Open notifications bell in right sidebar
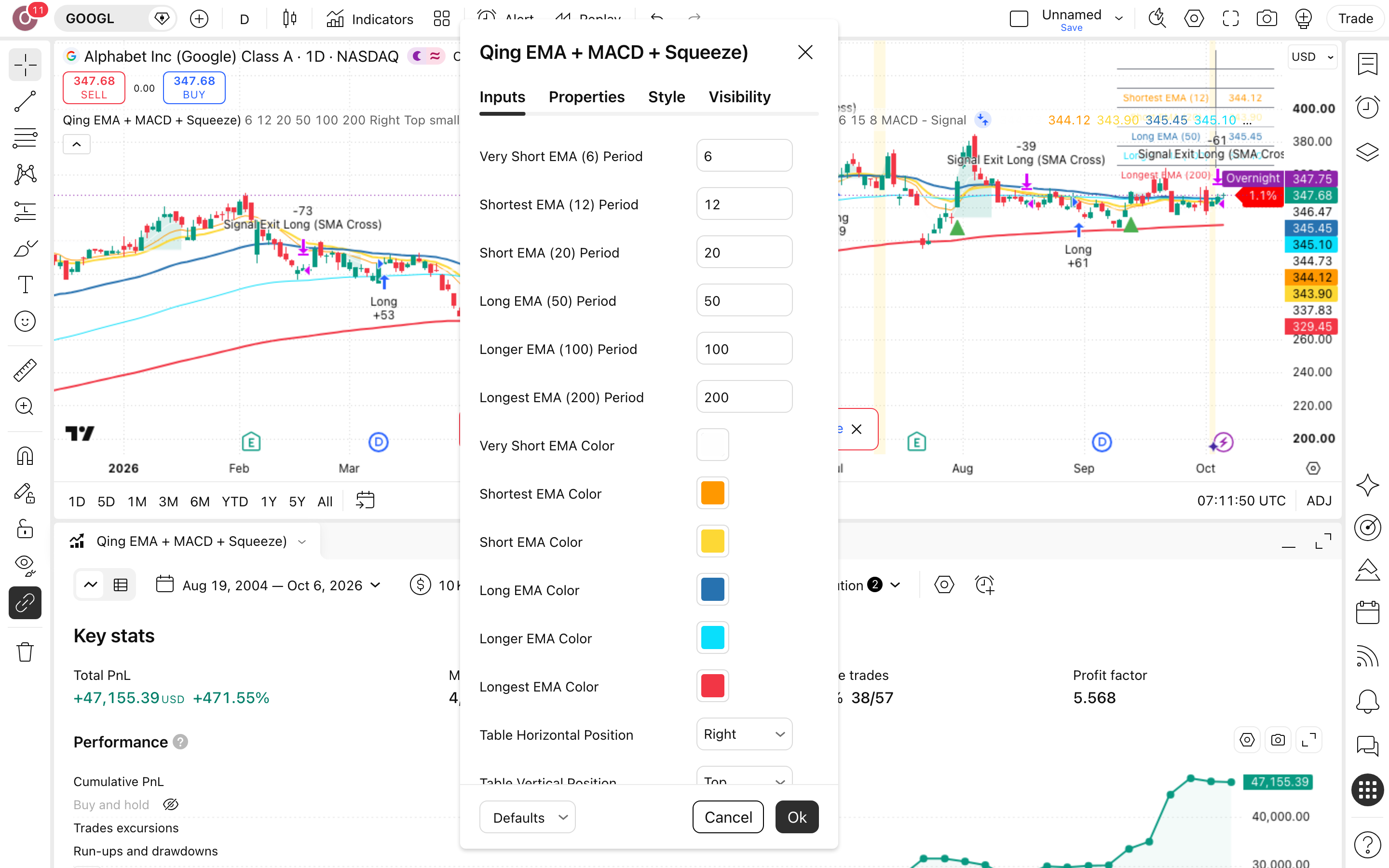The width and height of the screenshot is (1389, 868). [x=1367, y=701]
